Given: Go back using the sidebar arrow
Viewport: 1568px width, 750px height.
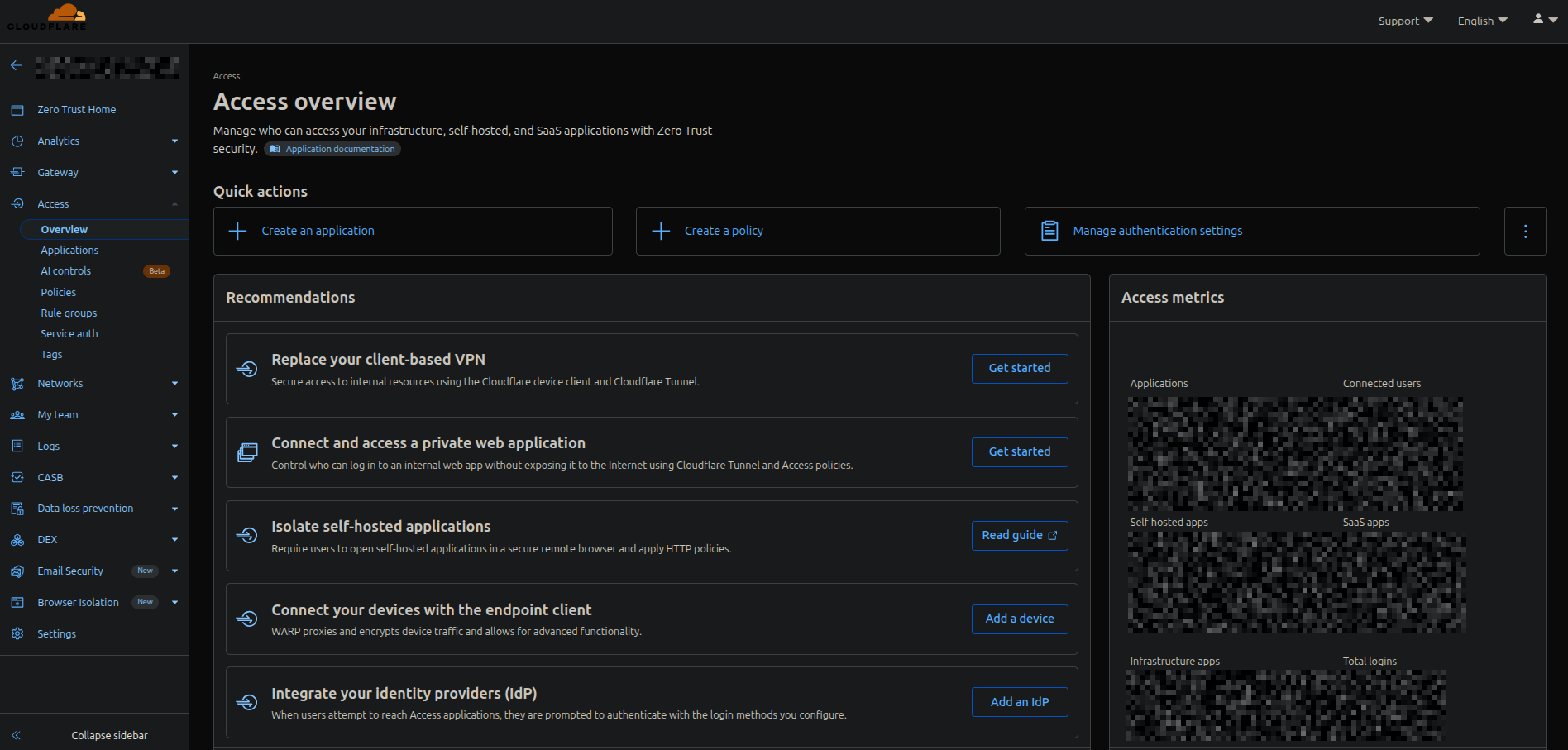Looking at the screenshot, I should point(17,65).
